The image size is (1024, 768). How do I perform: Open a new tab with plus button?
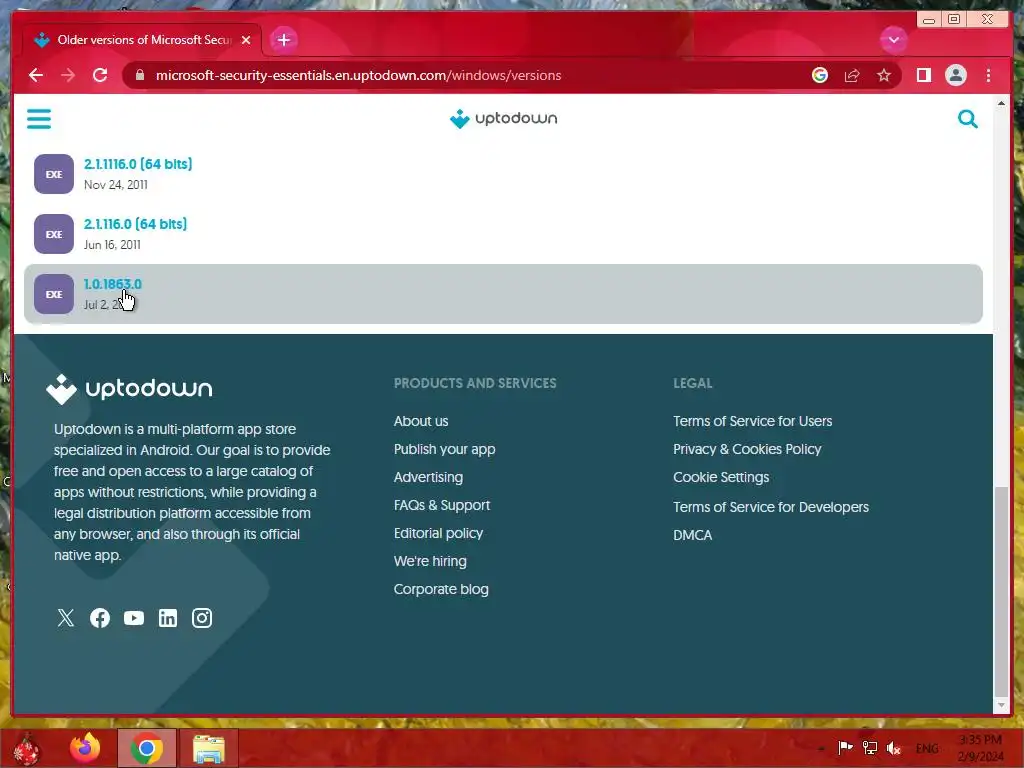[283, 40]
